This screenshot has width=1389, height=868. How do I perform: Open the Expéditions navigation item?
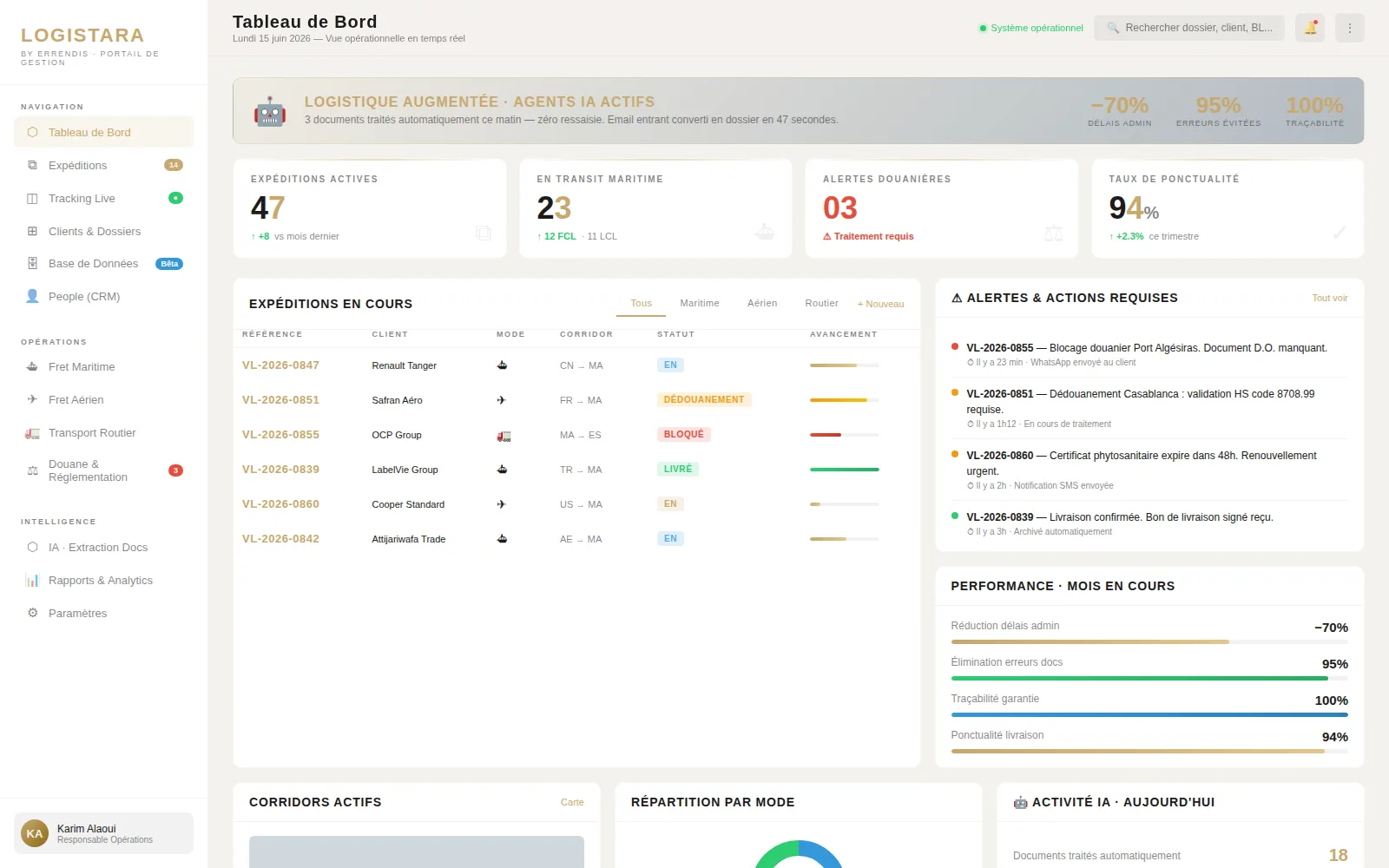(x=103, y=166)
